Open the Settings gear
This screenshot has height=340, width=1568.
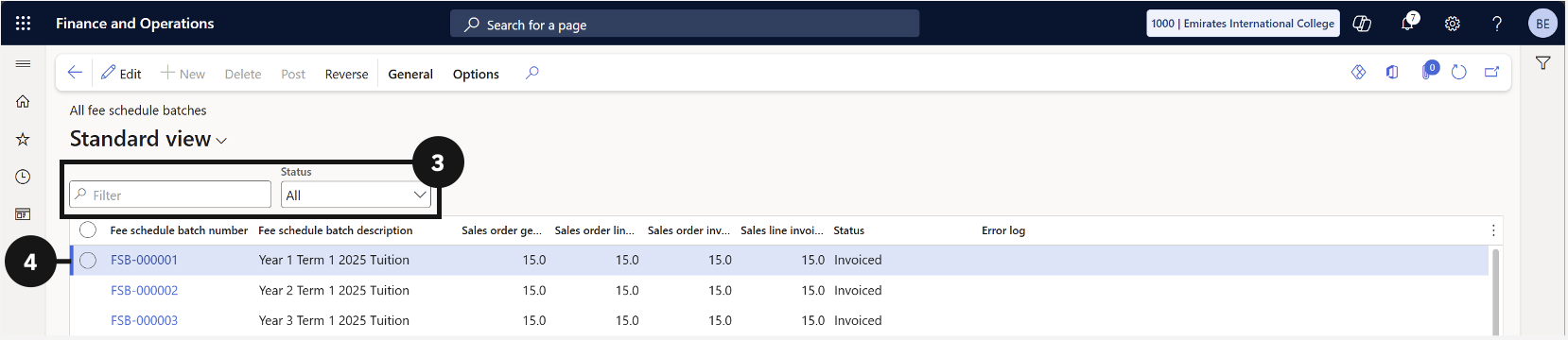(1453, 24)
